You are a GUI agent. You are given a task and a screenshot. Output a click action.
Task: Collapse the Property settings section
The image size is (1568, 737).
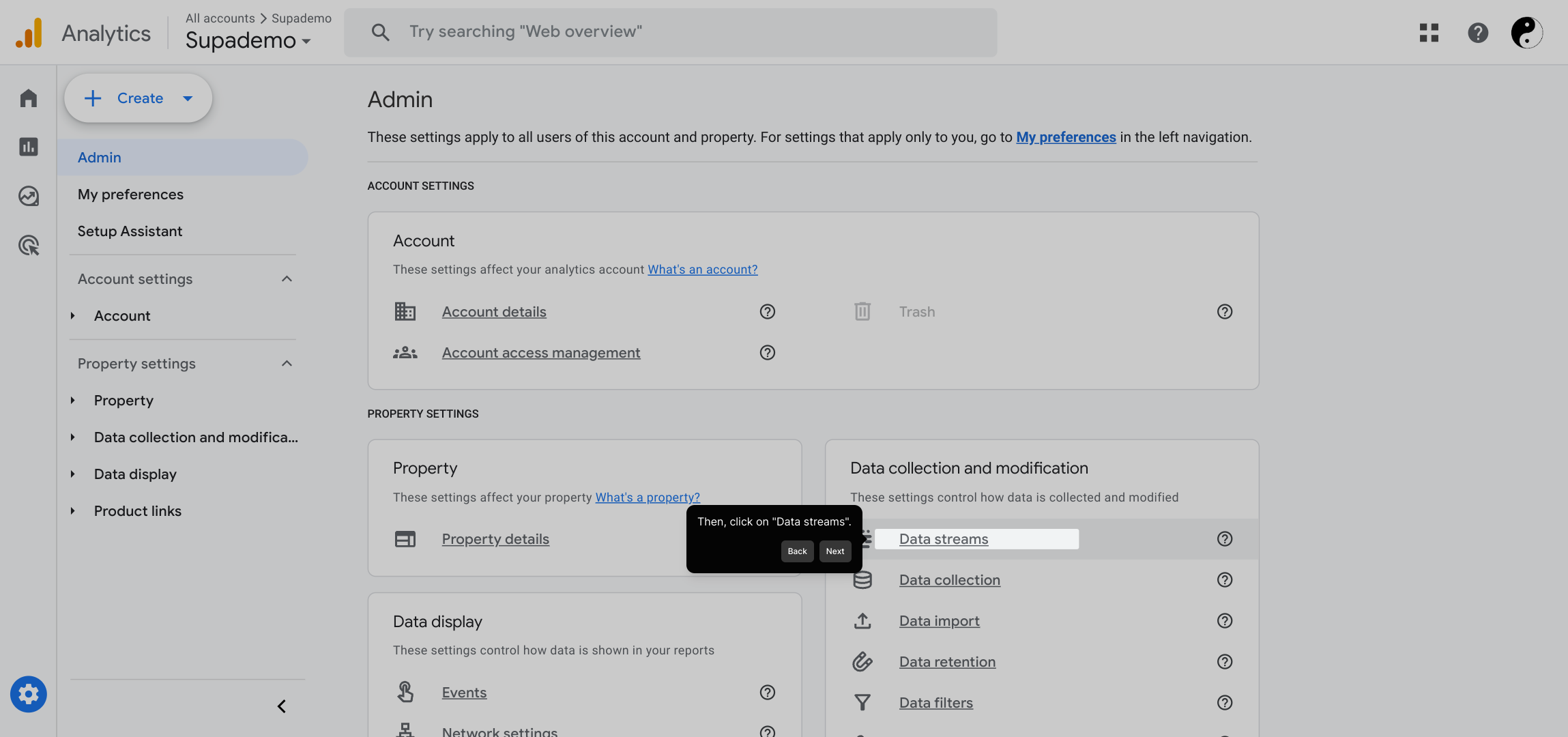(287, 364)
